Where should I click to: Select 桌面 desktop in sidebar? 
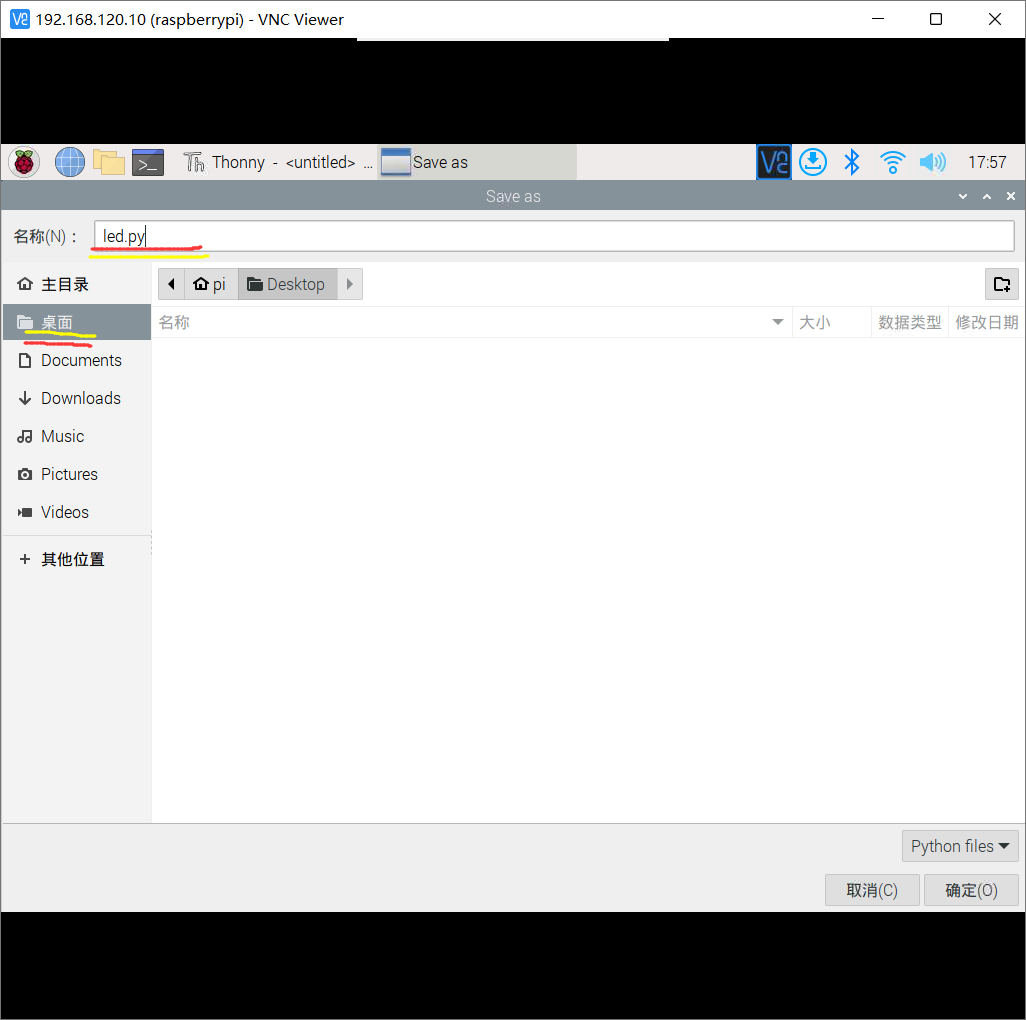pyautogui.click(x=77, y=322)
